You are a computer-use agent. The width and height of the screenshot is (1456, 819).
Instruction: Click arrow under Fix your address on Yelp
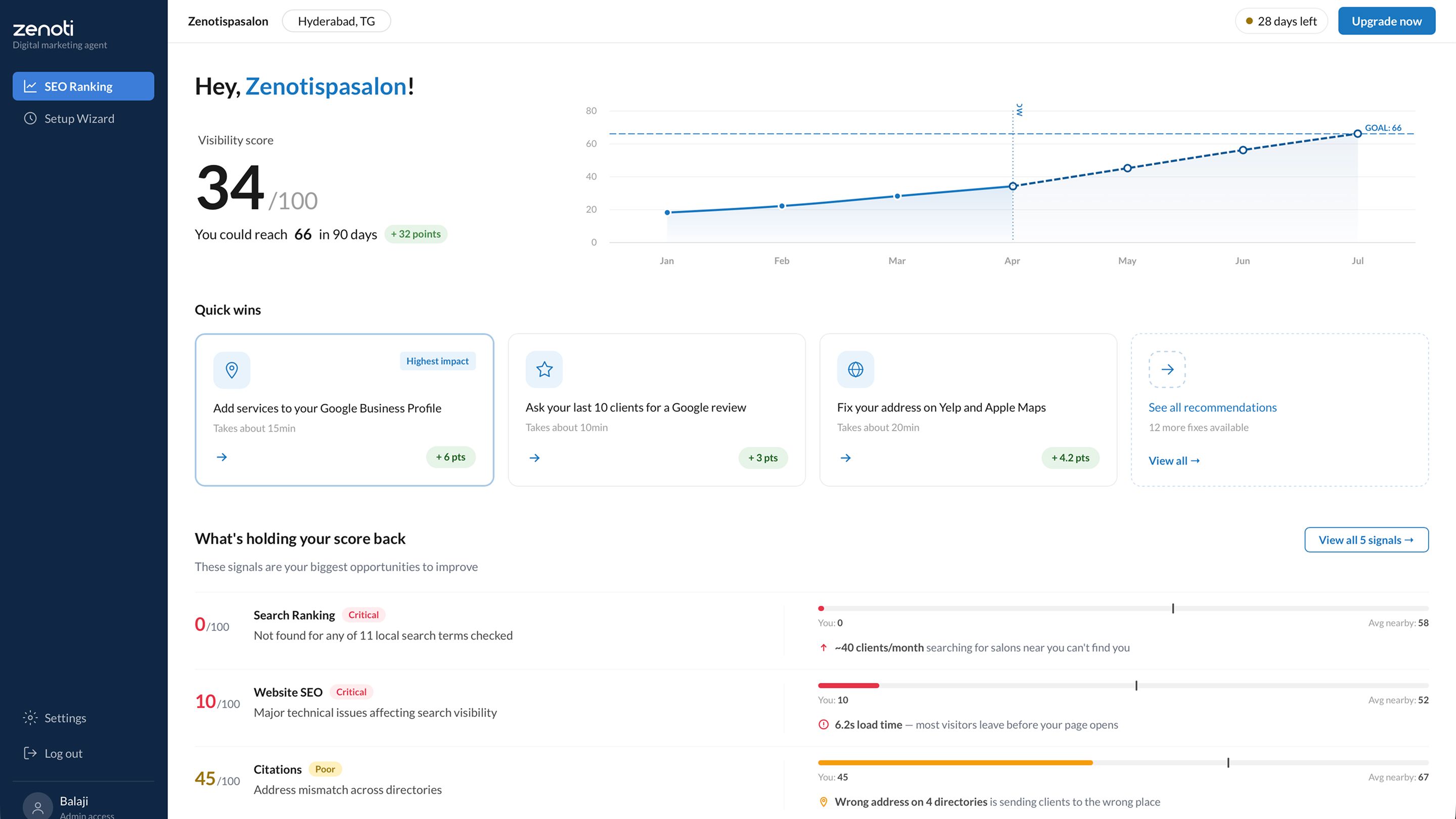pos(845,458)
